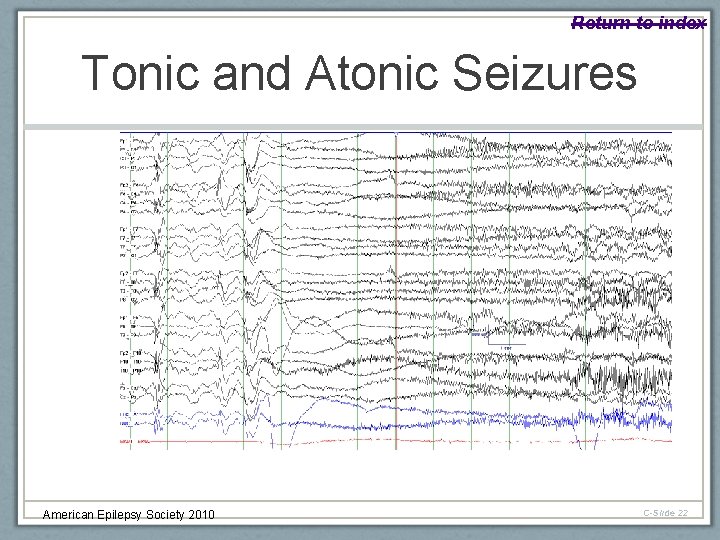The width and height of the screenshot is (720, 540).
Task: Select the C-Slide 22 label
Action: [x=665, y=513]
